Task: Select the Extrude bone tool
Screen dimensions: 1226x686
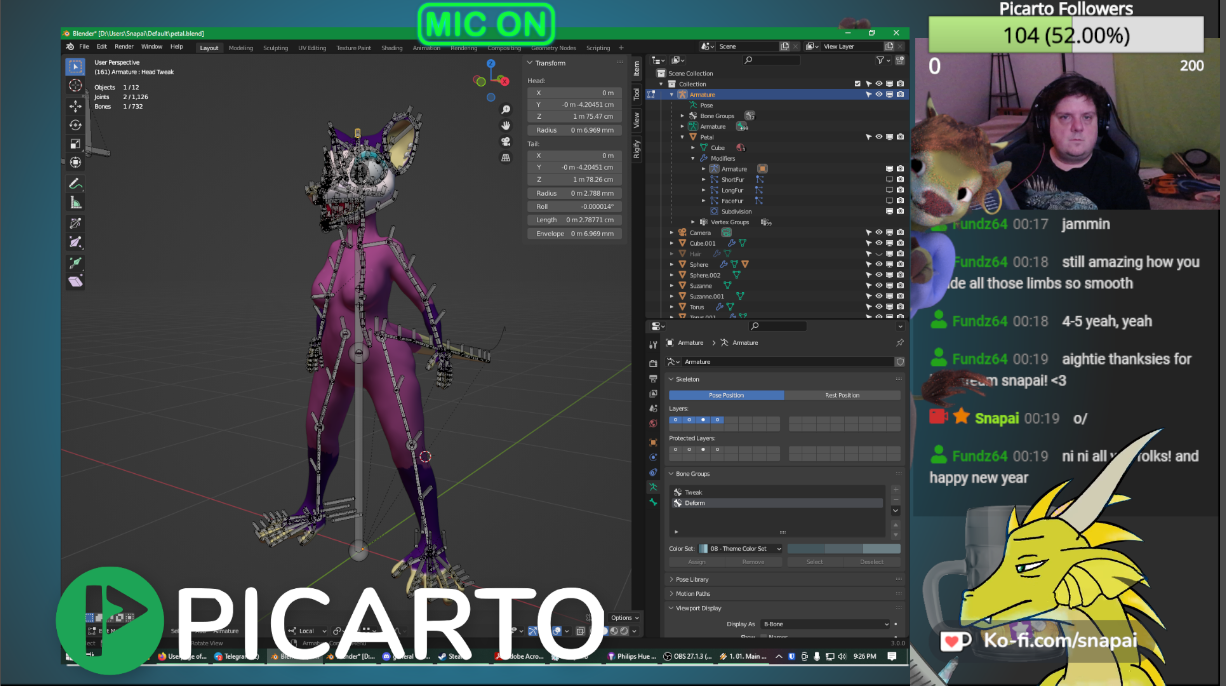Action: [75, 263]
